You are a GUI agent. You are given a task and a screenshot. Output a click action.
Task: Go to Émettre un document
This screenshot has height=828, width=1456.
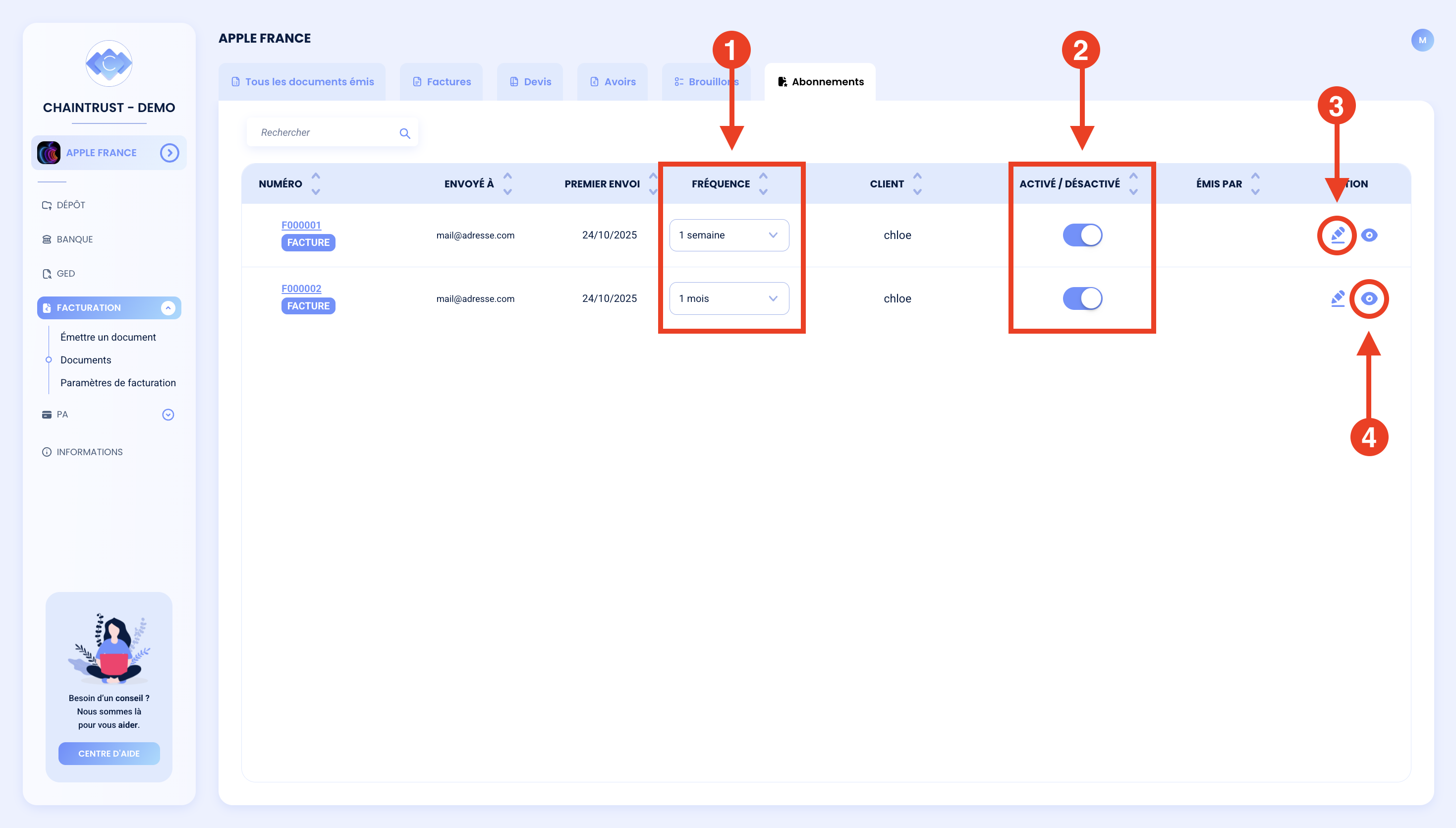point(108,337)
